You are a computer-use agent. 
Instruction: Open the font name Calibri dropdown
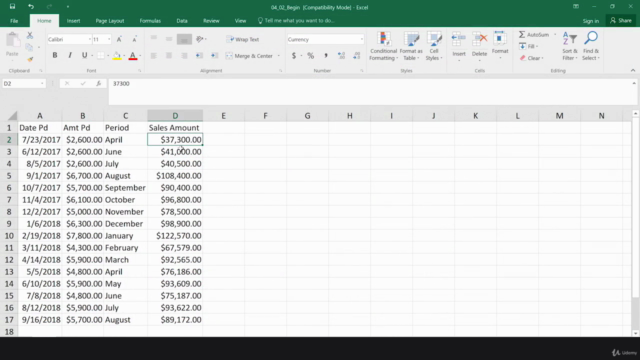click(89, 39)
